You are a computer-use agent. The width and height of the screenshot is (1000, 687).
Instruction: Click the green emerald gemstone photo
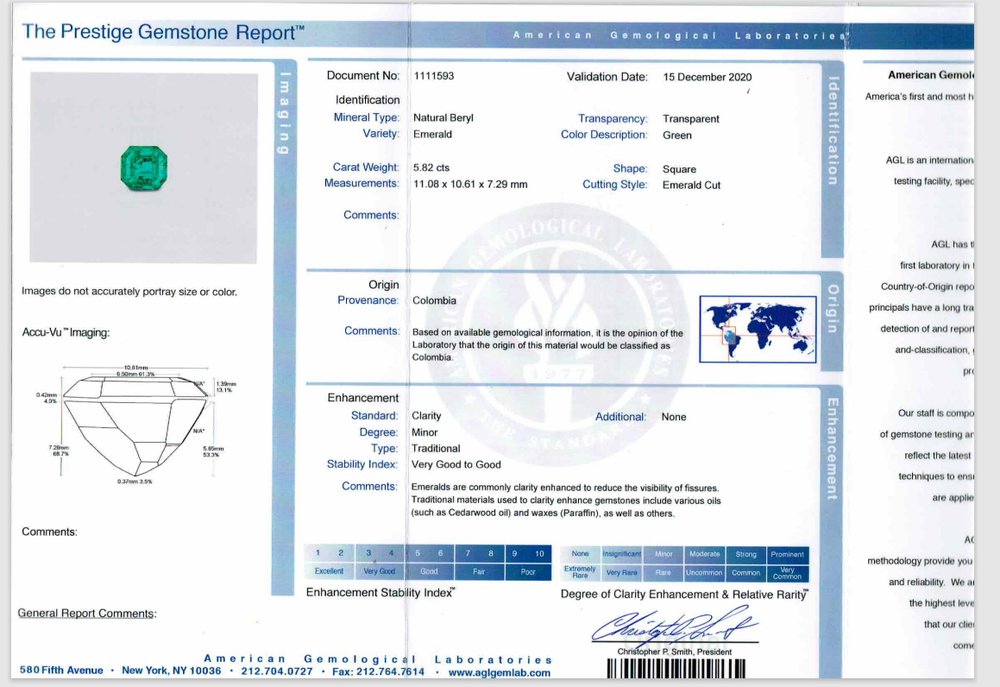[x=142, y=164]
